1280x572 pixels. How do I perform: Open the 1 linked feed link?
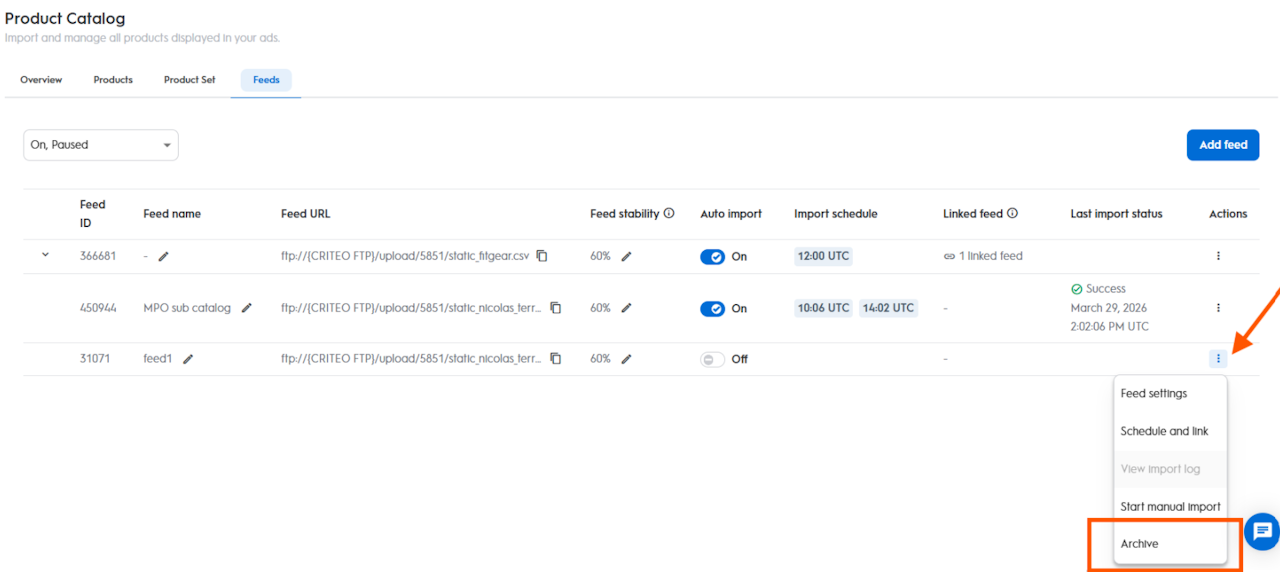tap(991, 256)
